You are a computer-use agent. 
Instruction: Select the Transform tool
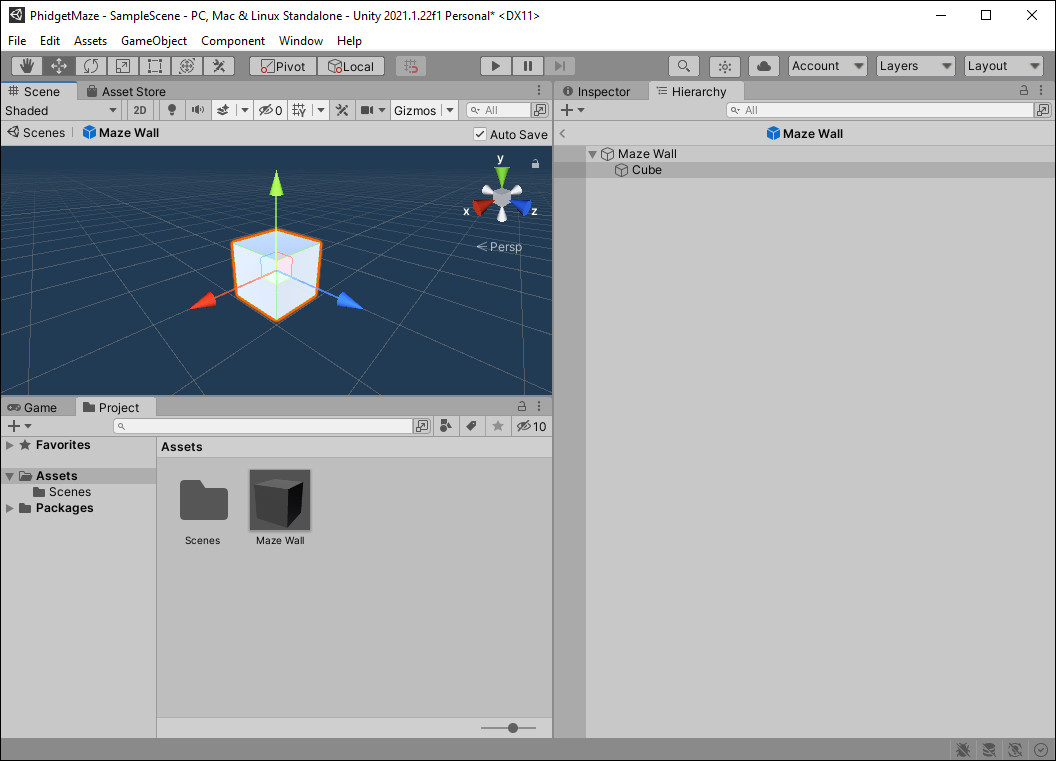[187, 66]
